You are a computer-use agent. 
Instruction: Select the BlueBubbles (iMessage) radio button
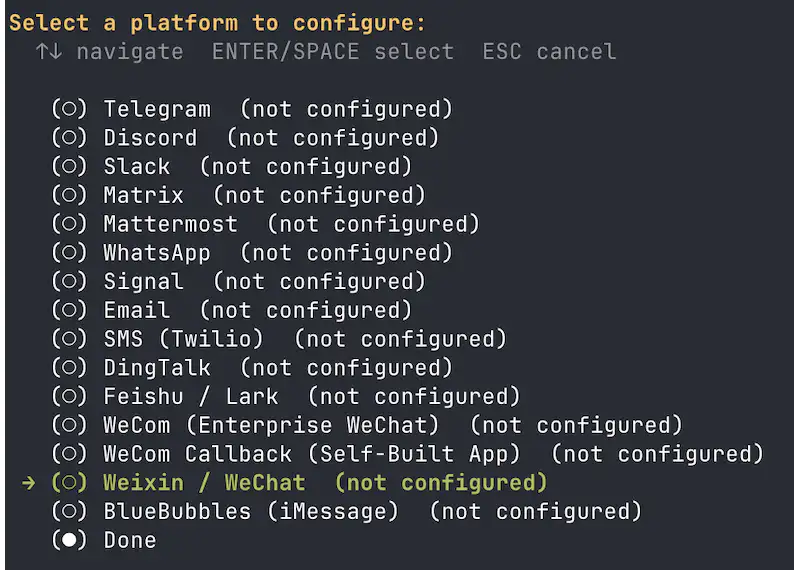click(68, 512)
